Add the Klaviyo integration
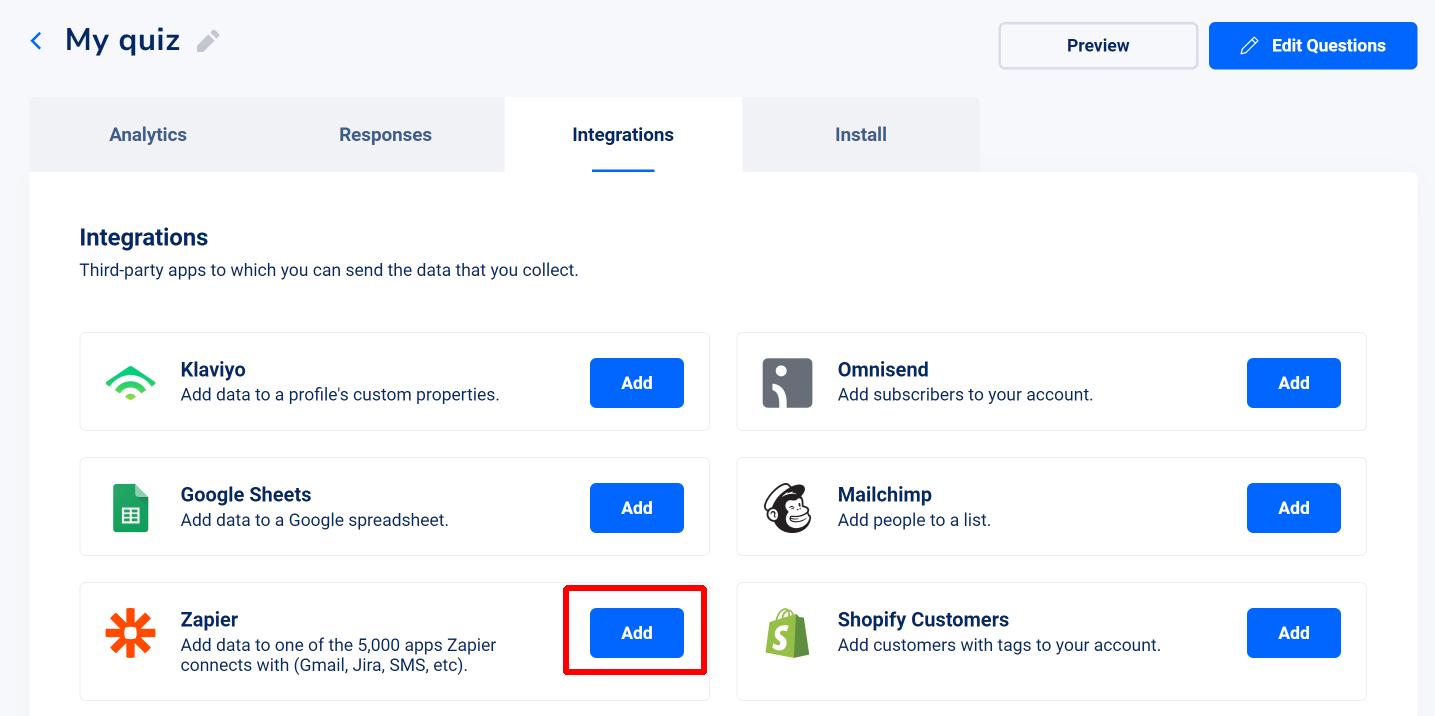 tap(637, 383)
